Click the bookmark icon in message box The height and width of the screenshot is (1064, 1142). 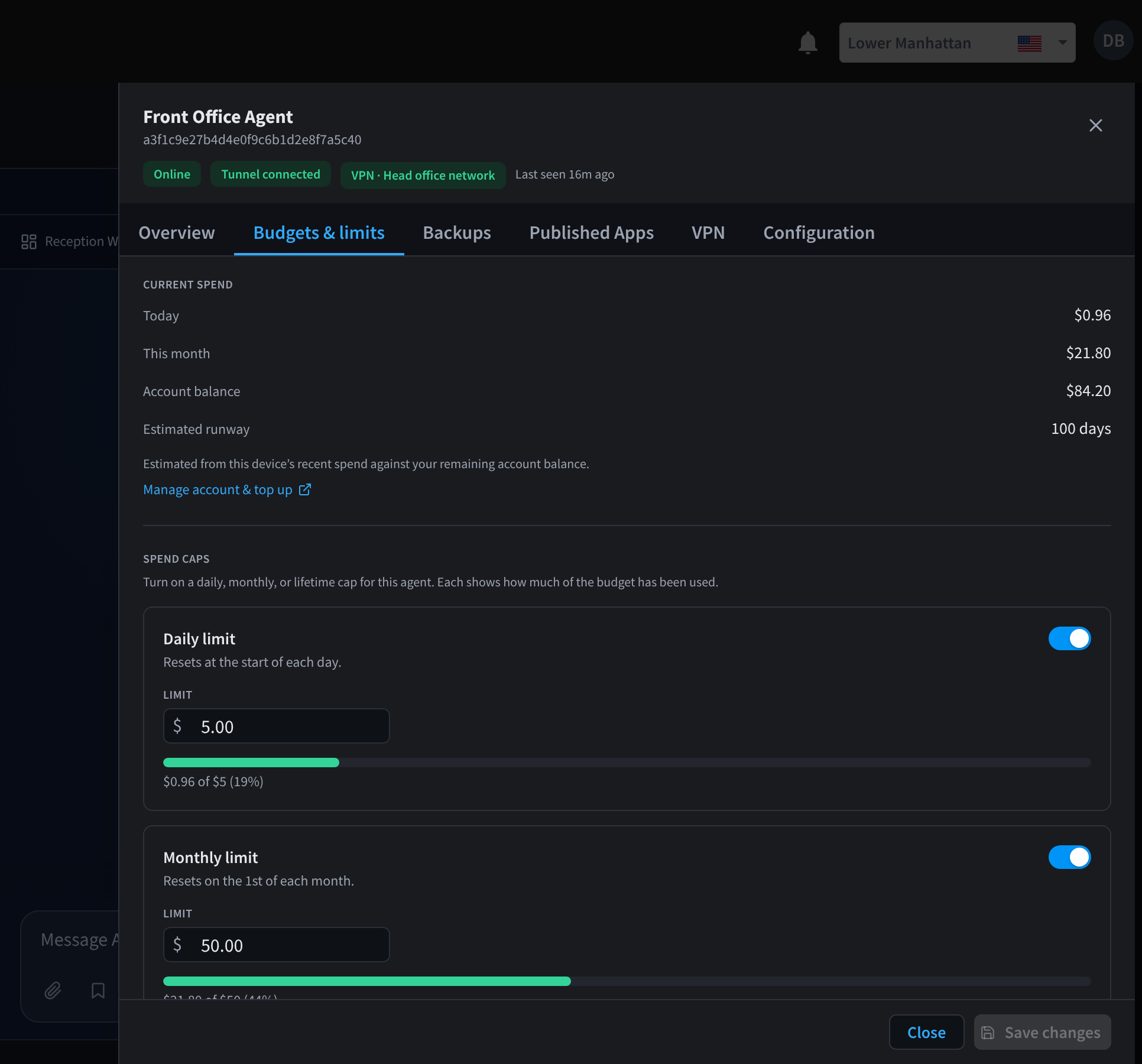pyautogui.click(x=98, y=990)
